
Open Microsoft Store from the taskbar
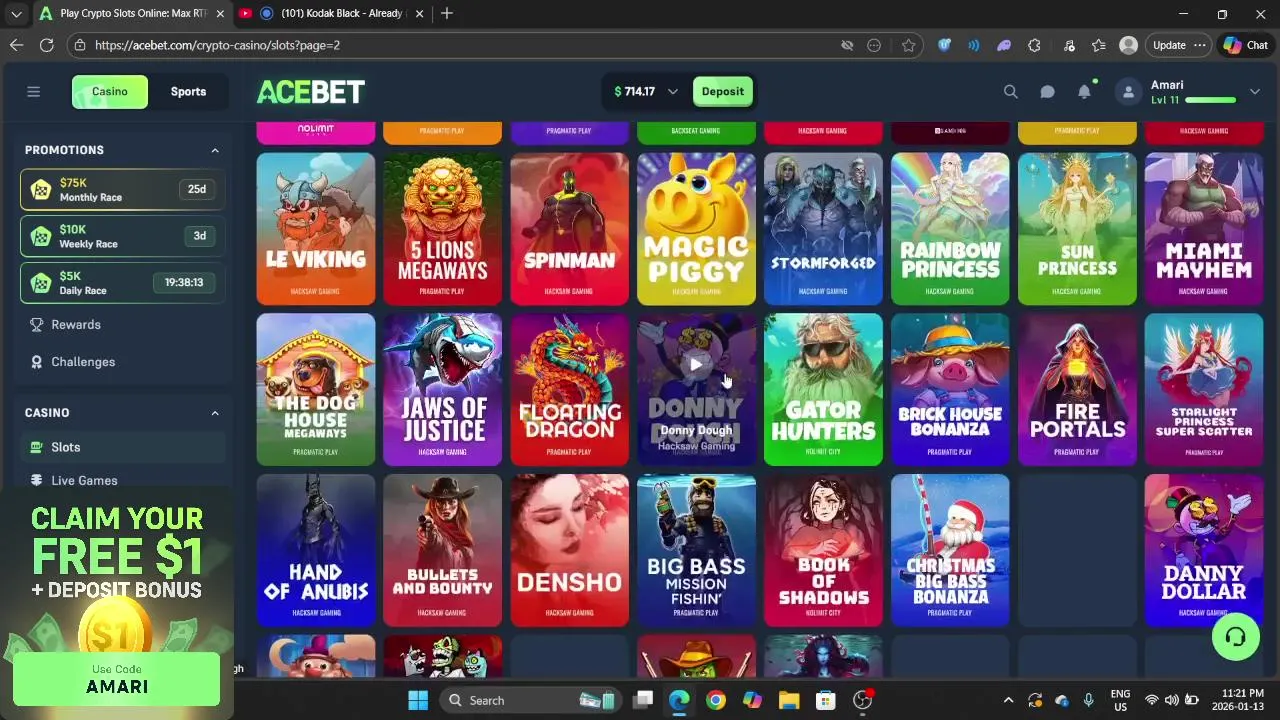coord(825,700)
